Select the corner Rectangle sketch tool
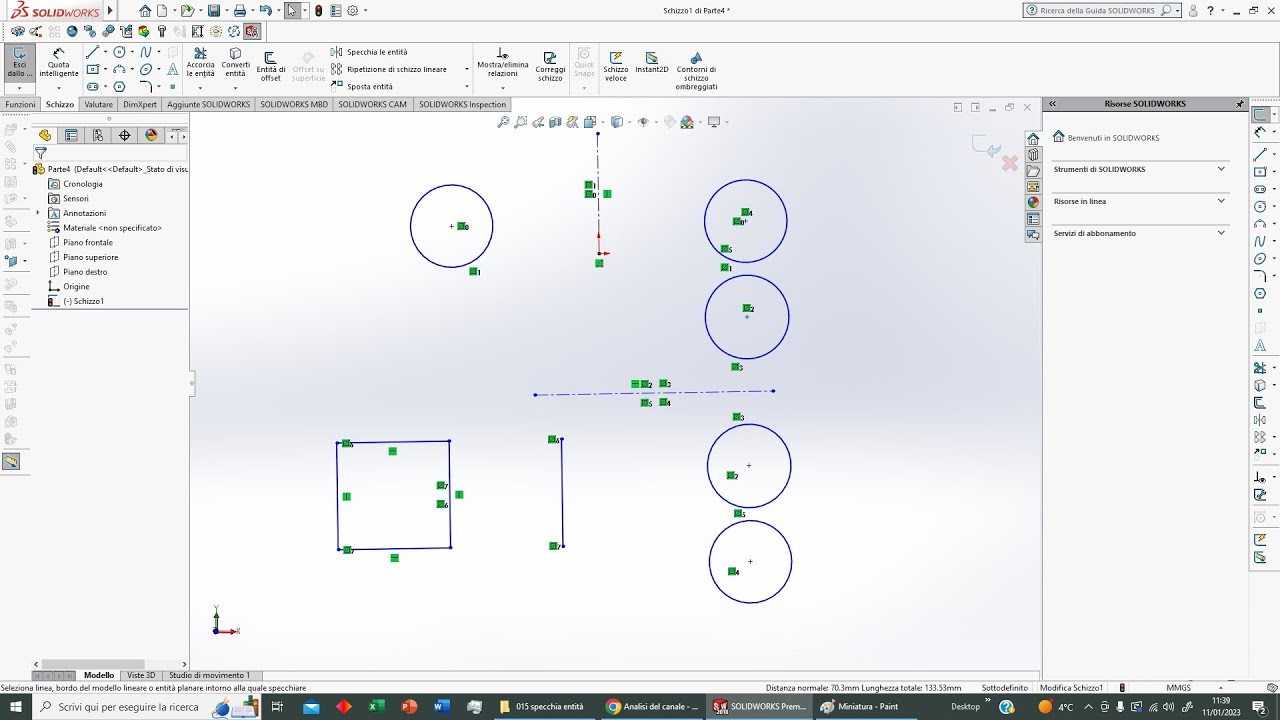 pyautogui.click(x=93, y=69)
